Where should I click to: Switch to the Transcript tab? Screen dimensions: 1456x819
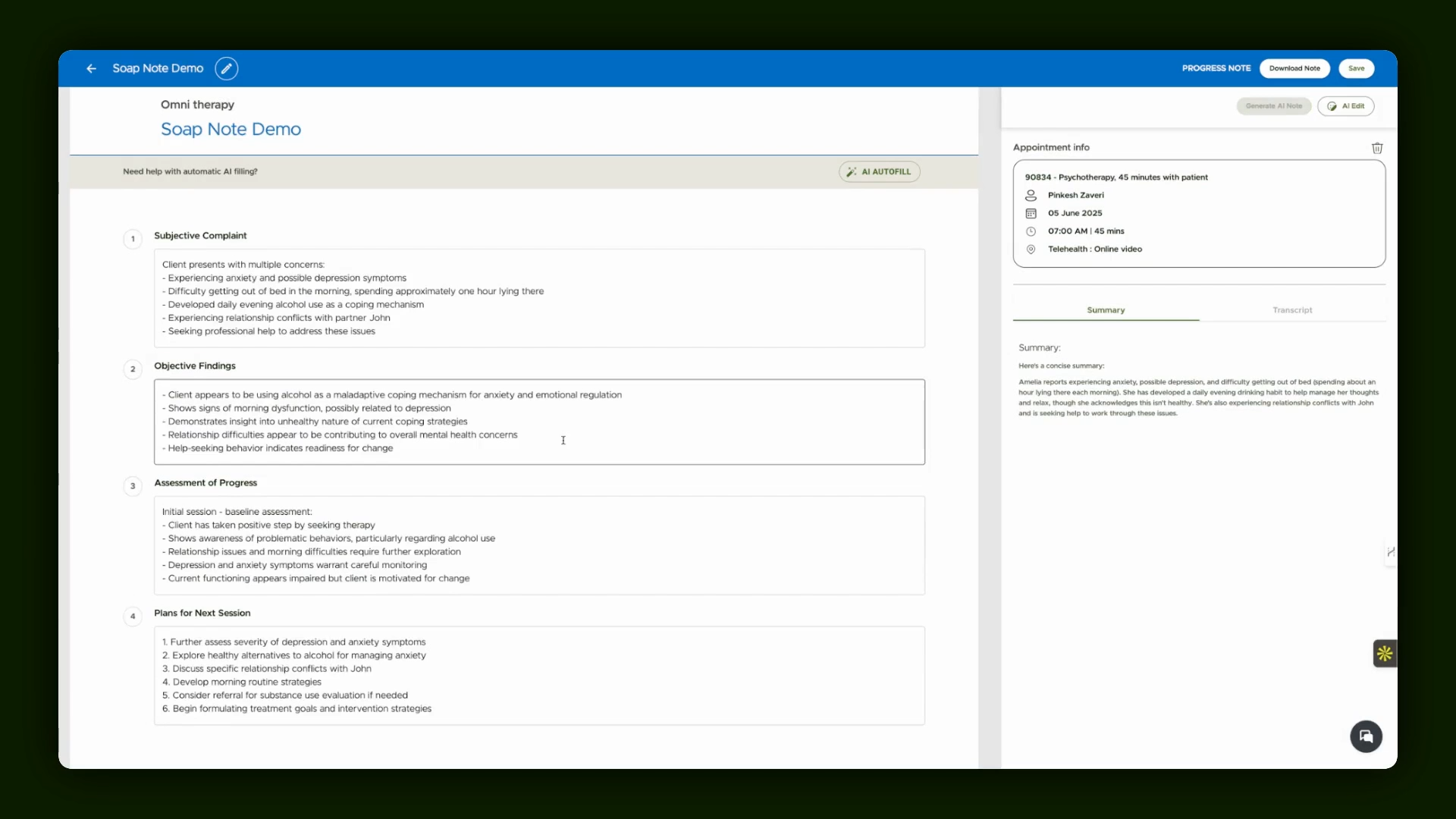[x=1292, y=310]
